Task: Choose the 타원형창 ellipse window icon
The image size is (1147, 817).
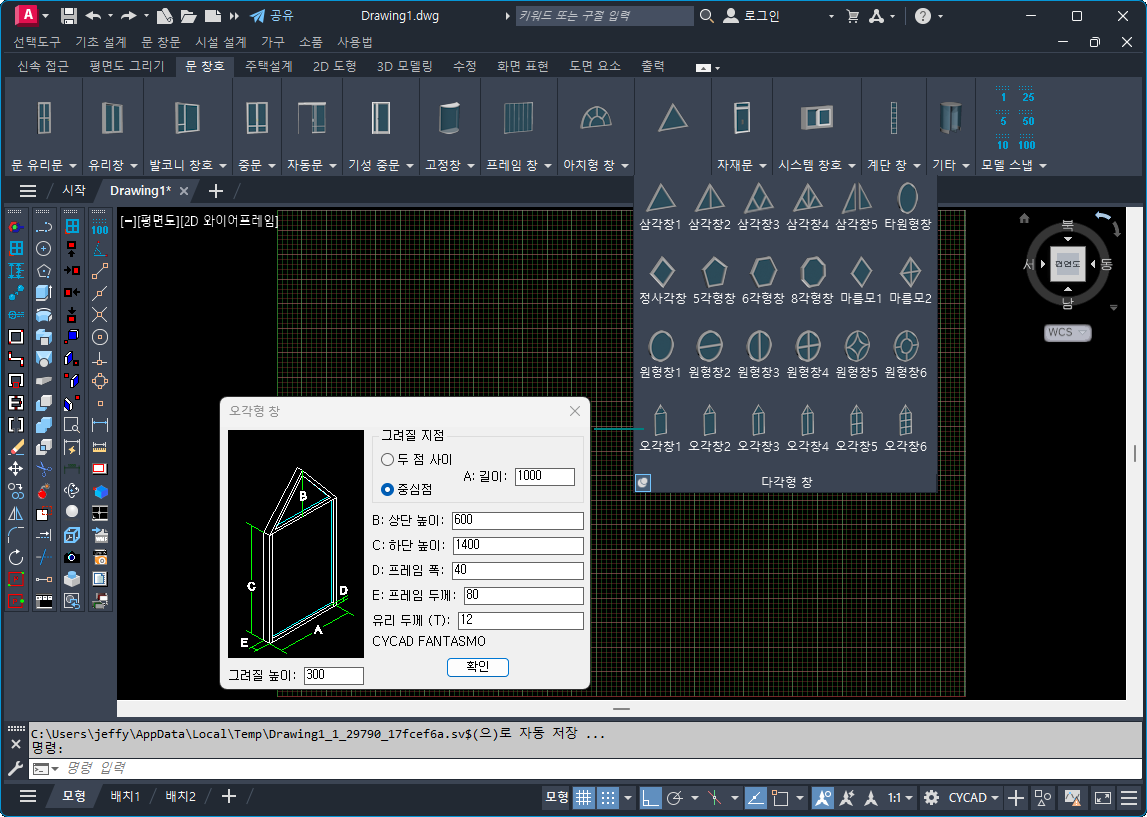Action: 907,199
